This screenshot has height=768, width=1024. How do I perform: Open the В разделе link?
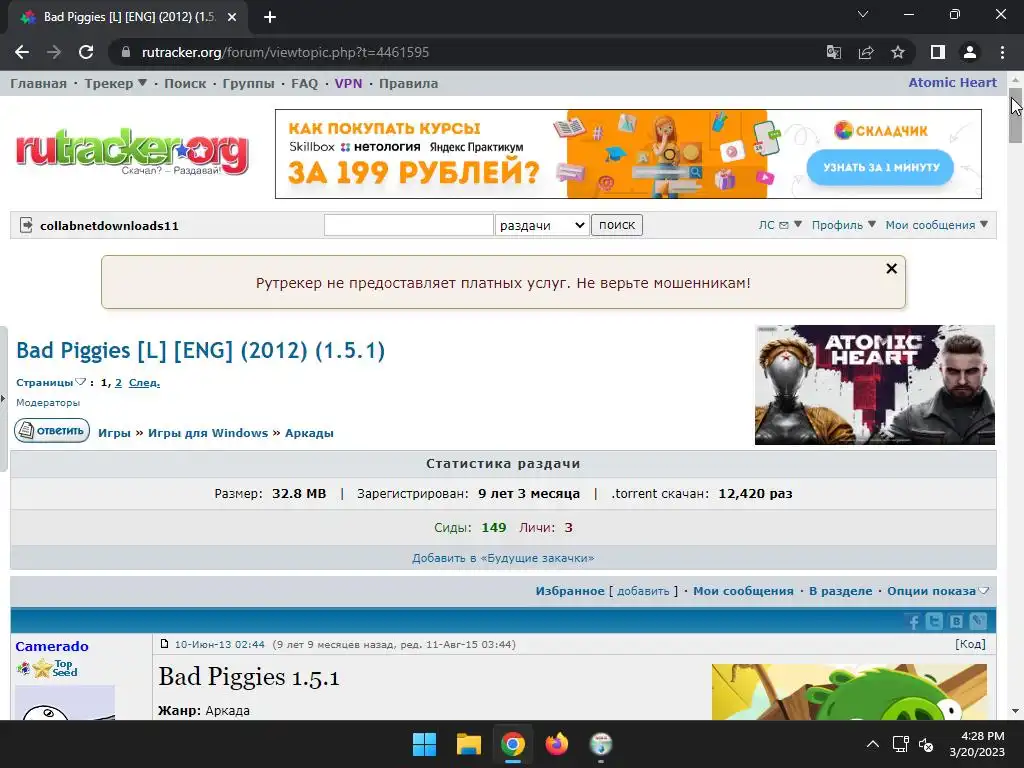(840, 591)
